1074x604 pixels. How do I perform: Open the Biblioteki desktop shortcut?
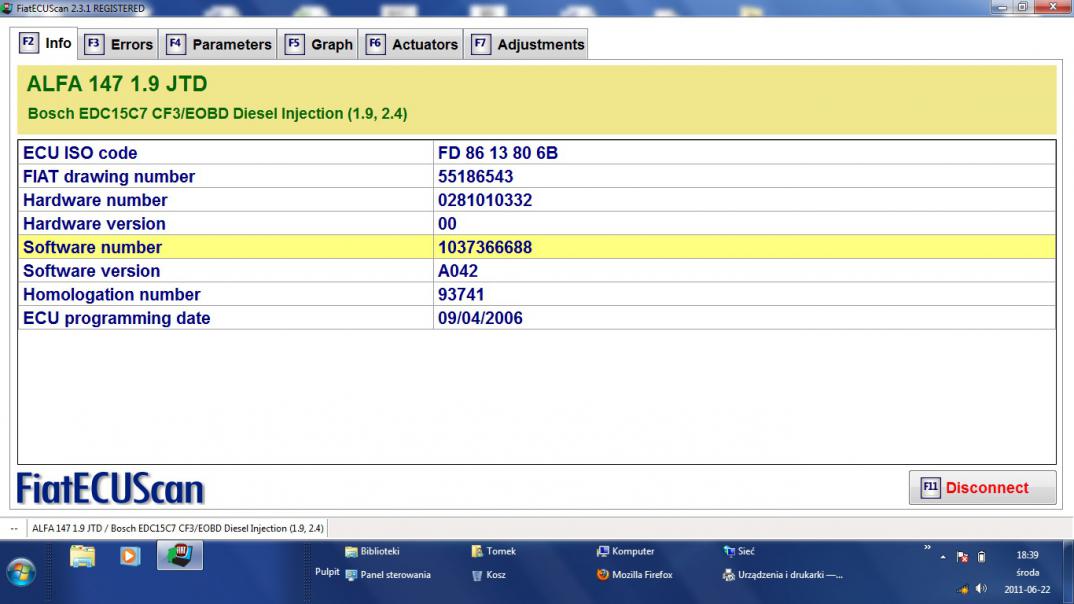coord(372,551)
